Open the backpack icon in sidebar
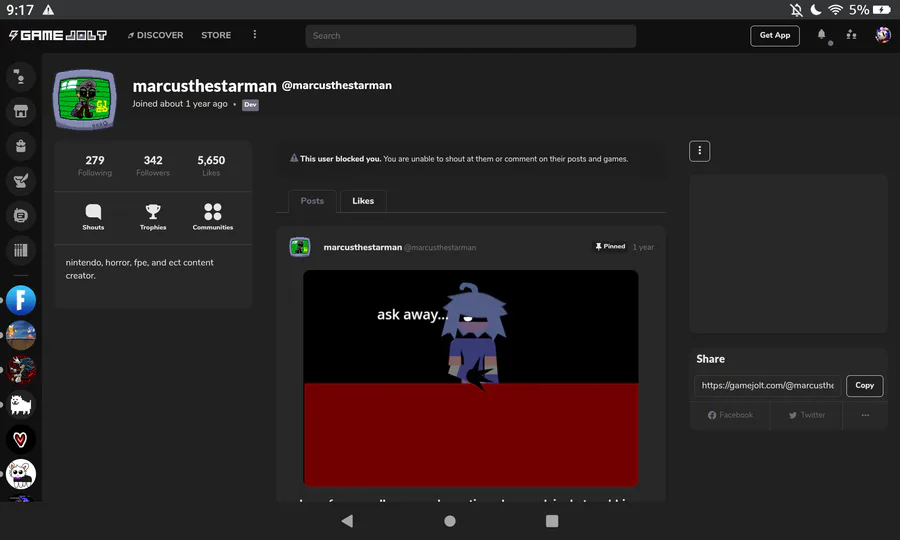 (x=21, y=146)
